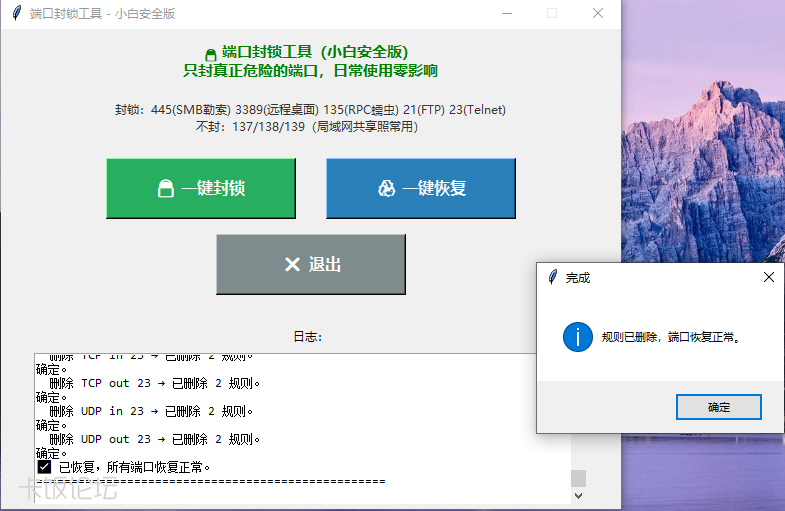The image size is (785, 511).
Task: Close the 完成 dialog via its X
Action: (769, 277)
